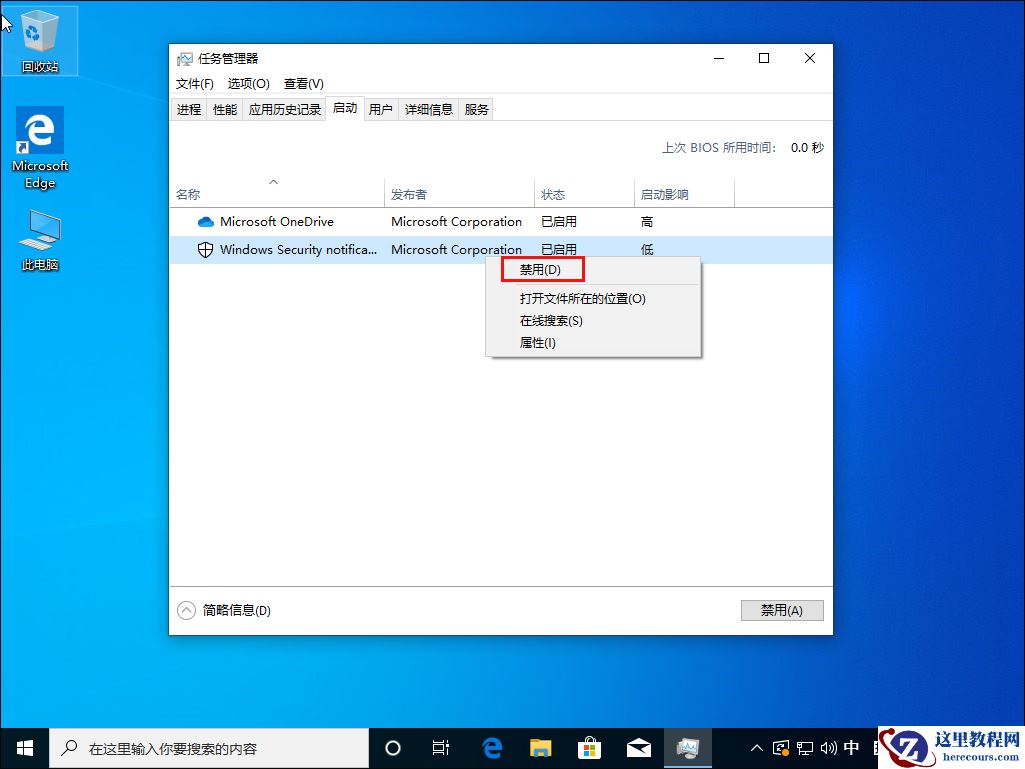Open Task View on the taskbar
Image resolution: width=1025 pixels, height=769 pixels.
click(x=441, y=747)
